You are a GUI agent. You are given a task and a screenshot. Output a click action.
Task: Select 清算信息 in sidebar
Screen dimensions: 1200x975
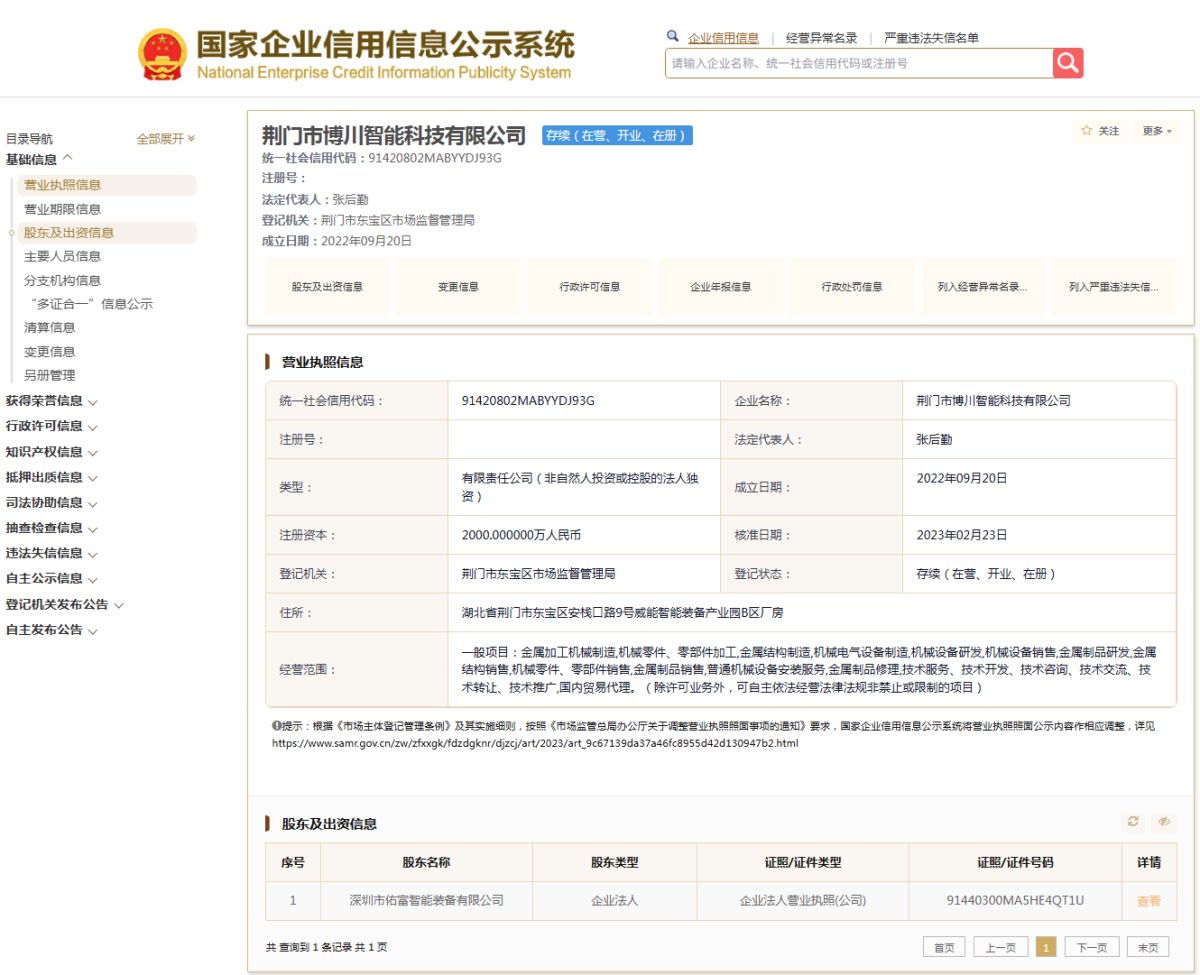50,327
